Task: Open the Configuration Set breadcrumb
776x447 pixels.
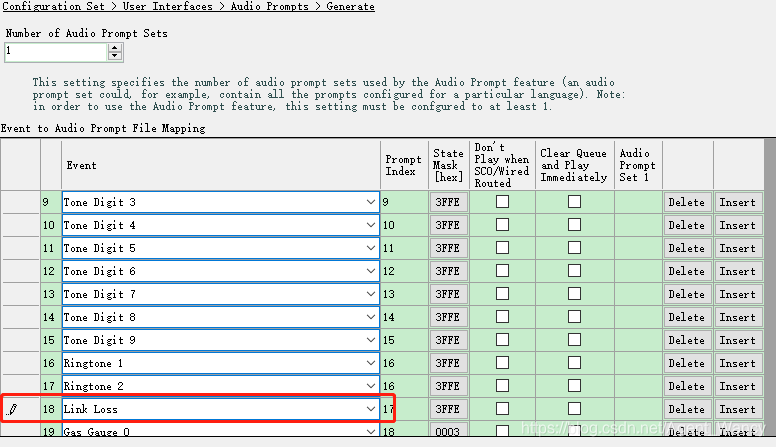Action: click(x=53, y=6)
